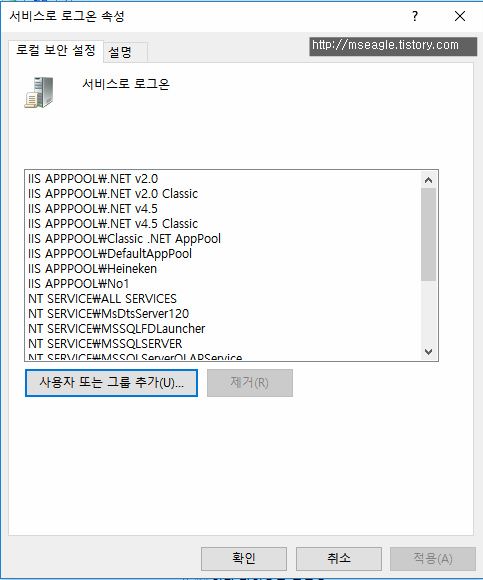Screen dimensions: 483x580
Task: Close the 서비스로 로그온 속성 dialog
Action: tap(460, 16)
